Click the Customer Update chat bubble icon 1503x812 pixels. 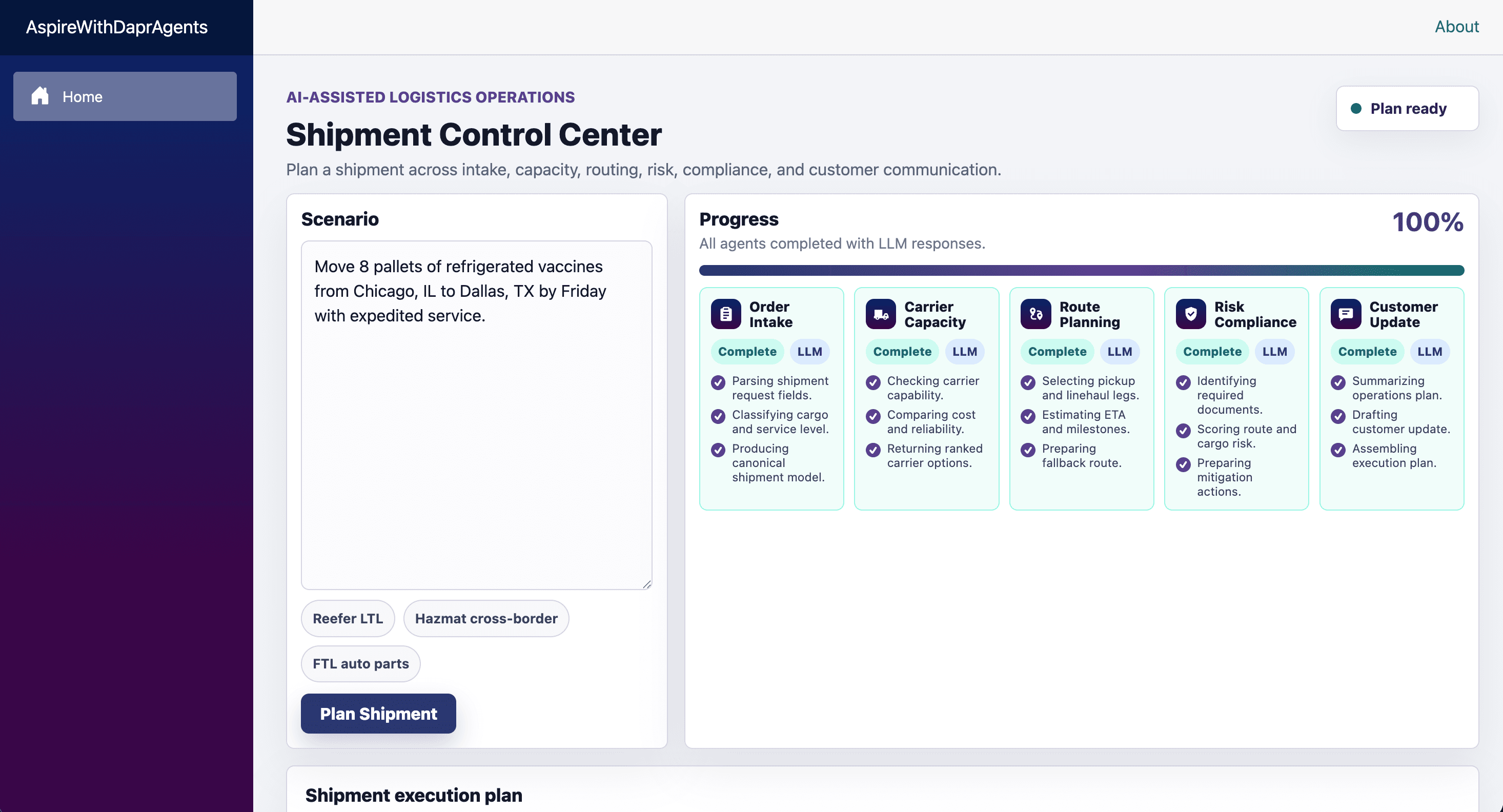click(1346, 314)
